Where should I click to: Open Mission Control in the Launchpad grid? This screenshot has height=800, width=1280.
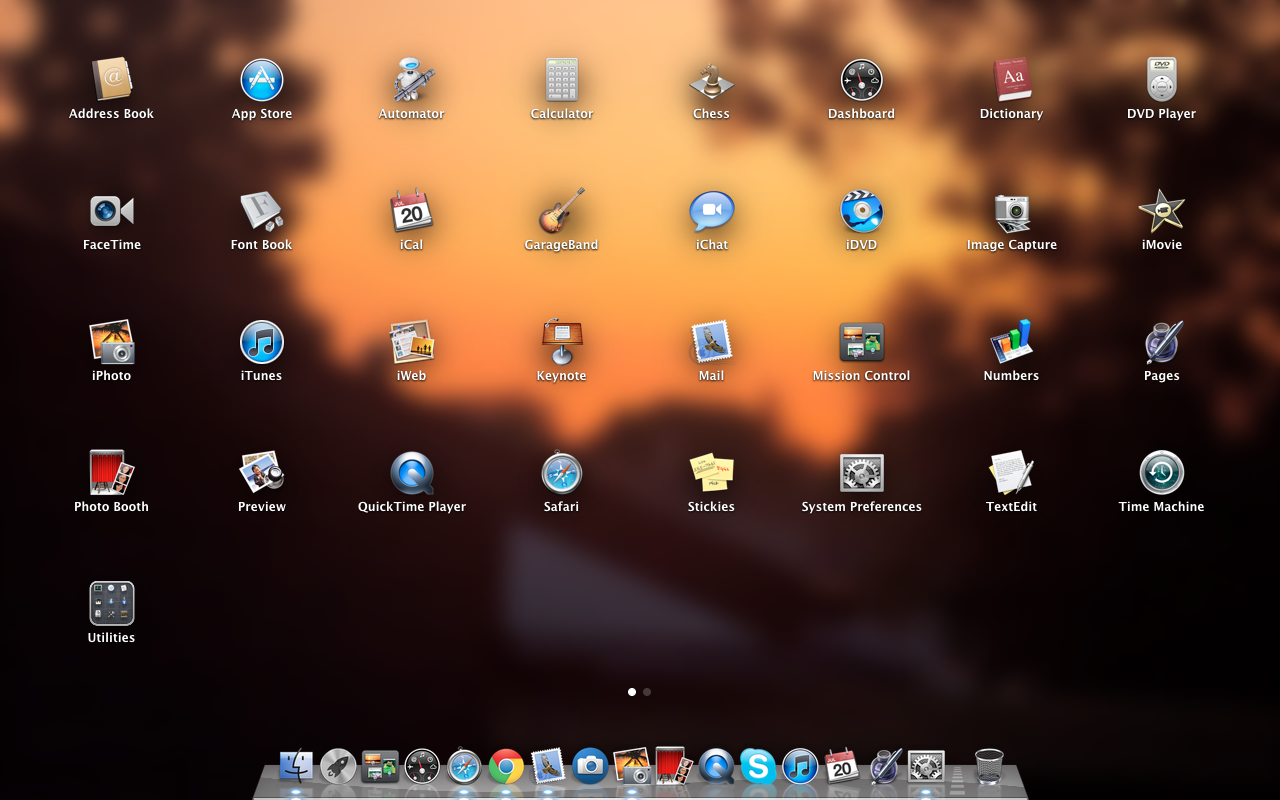tap(861, 342)
